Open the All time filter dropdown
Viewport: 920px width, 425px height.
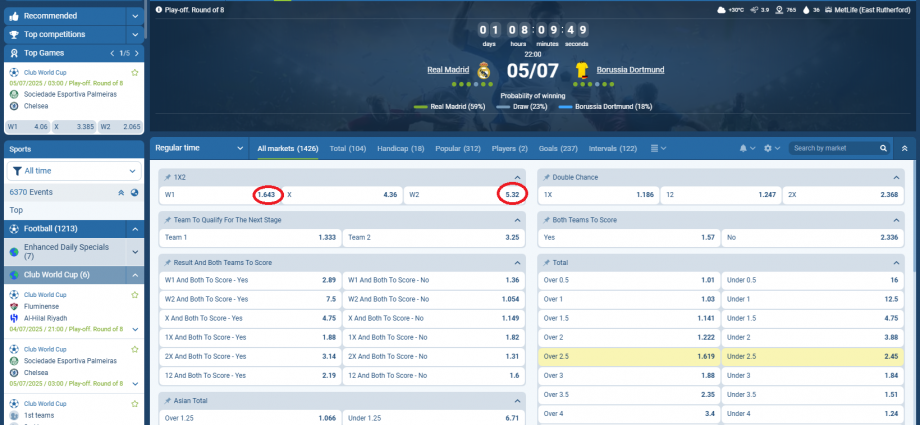pyautogui.click(x=74, y=171)
